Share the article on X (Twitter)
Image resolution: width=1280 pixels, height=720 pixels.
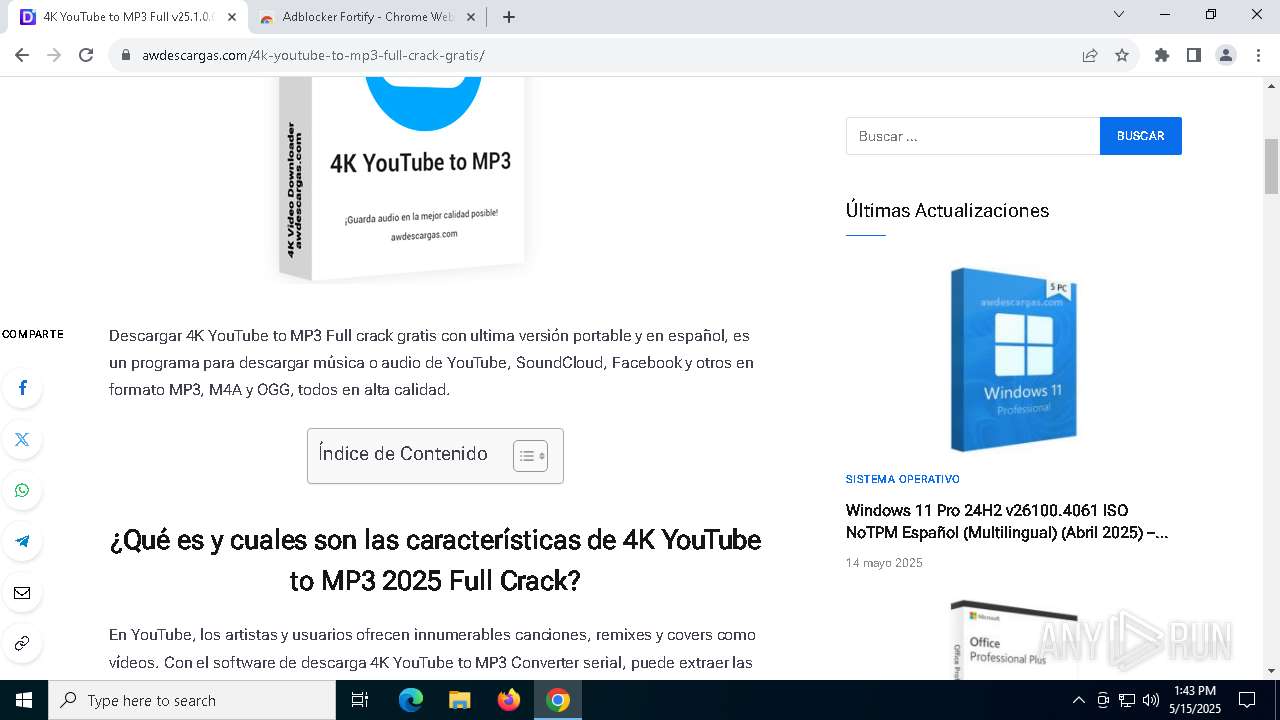tap(22, 439)
